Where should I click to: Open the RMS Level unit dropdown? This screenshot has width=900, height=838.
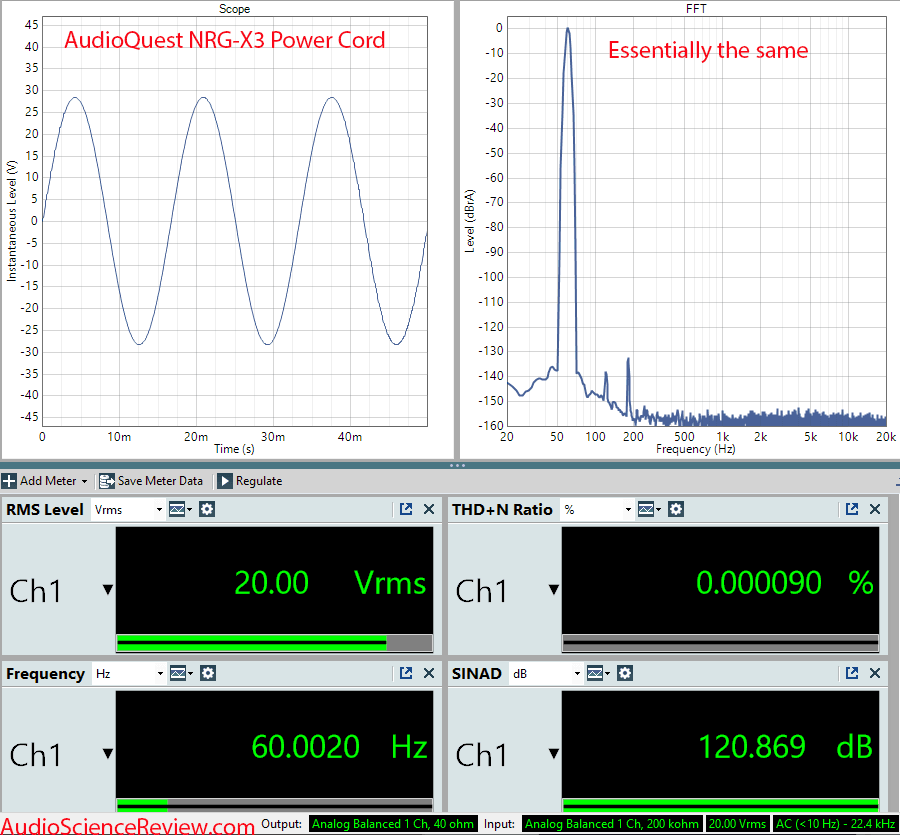coord(129,510)
